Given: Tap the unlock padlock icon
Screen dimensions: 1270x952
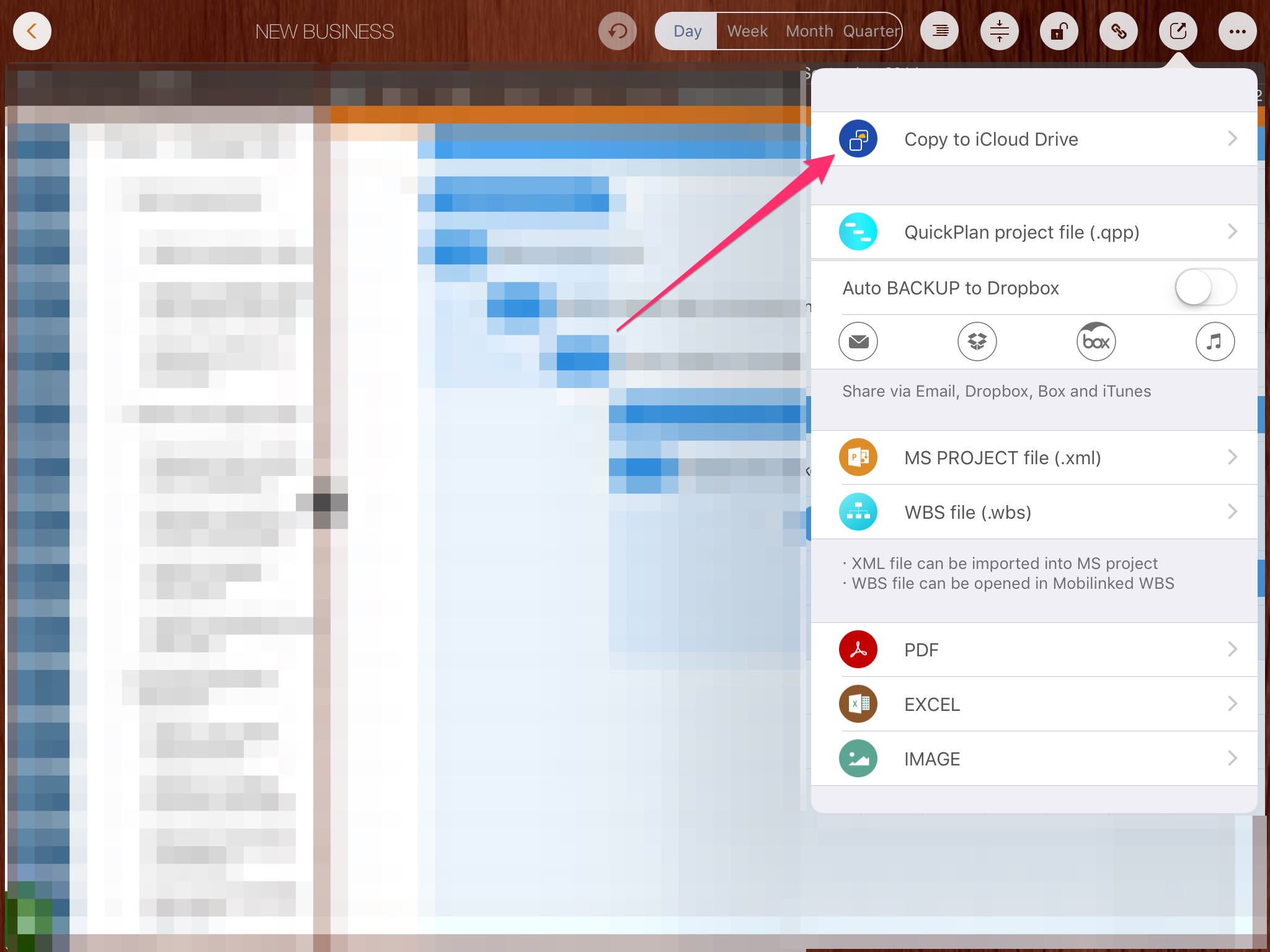Looking at the screenshot, I should [x=1059, y=31].
